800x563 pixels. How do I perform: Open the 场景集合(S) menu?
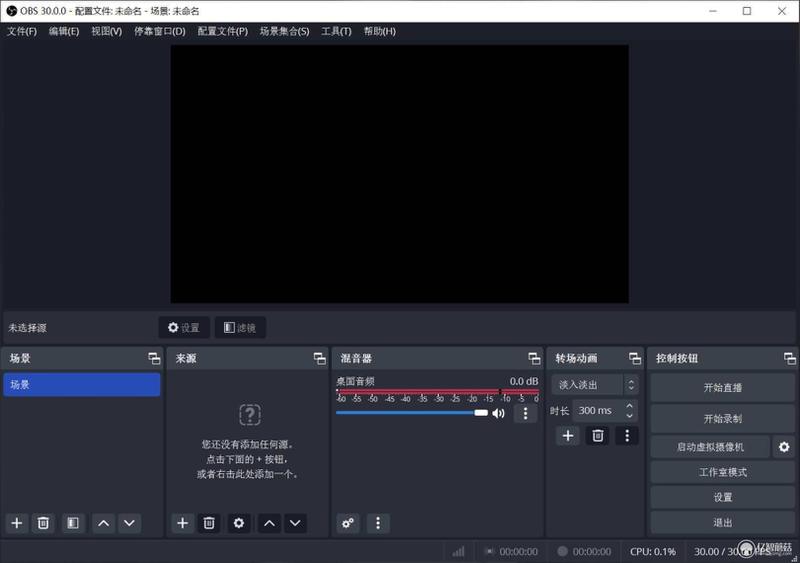[284, 32]
